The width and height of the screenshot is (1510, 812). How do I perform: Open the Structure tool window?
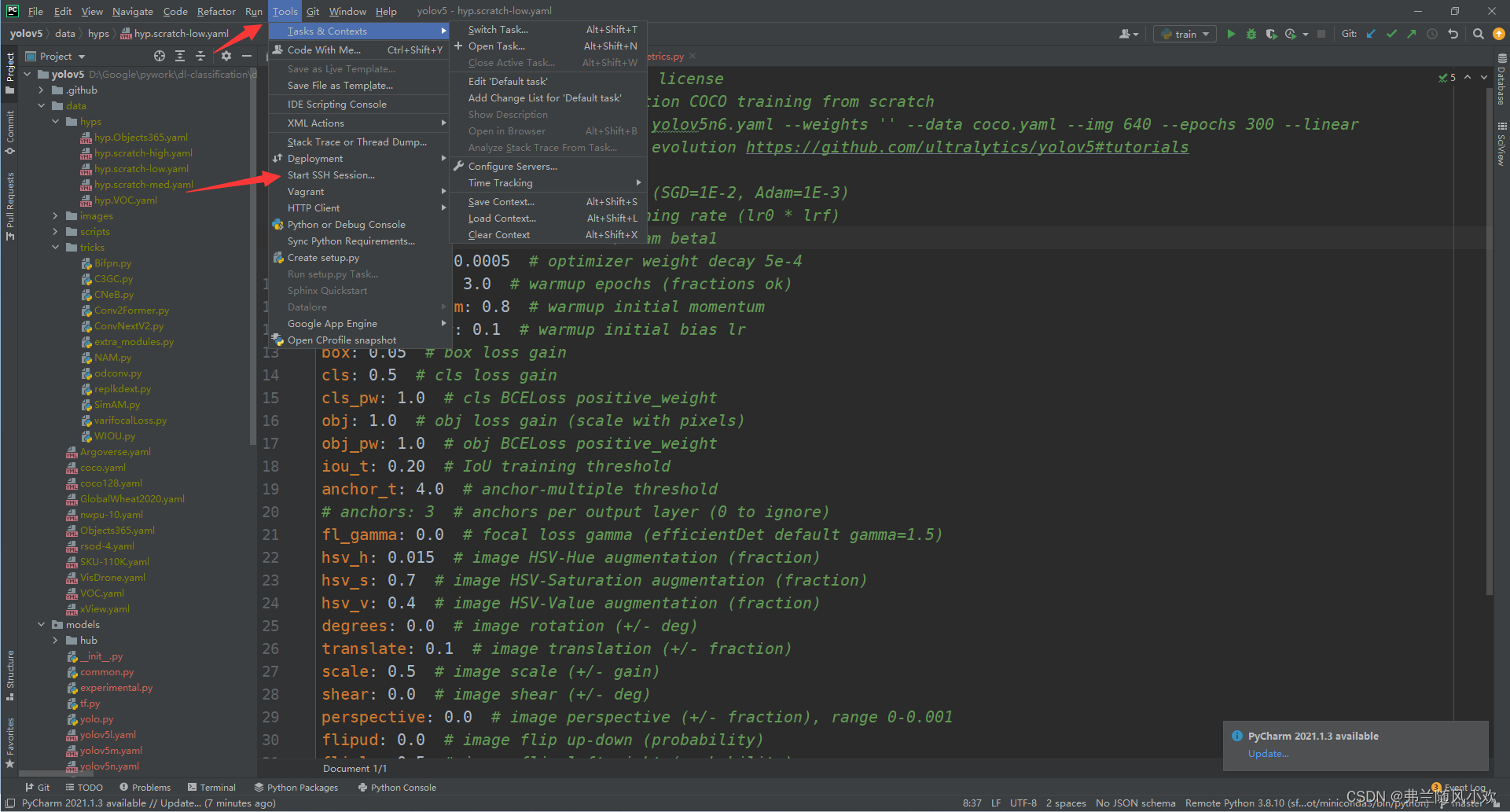[x=9, y=674]
